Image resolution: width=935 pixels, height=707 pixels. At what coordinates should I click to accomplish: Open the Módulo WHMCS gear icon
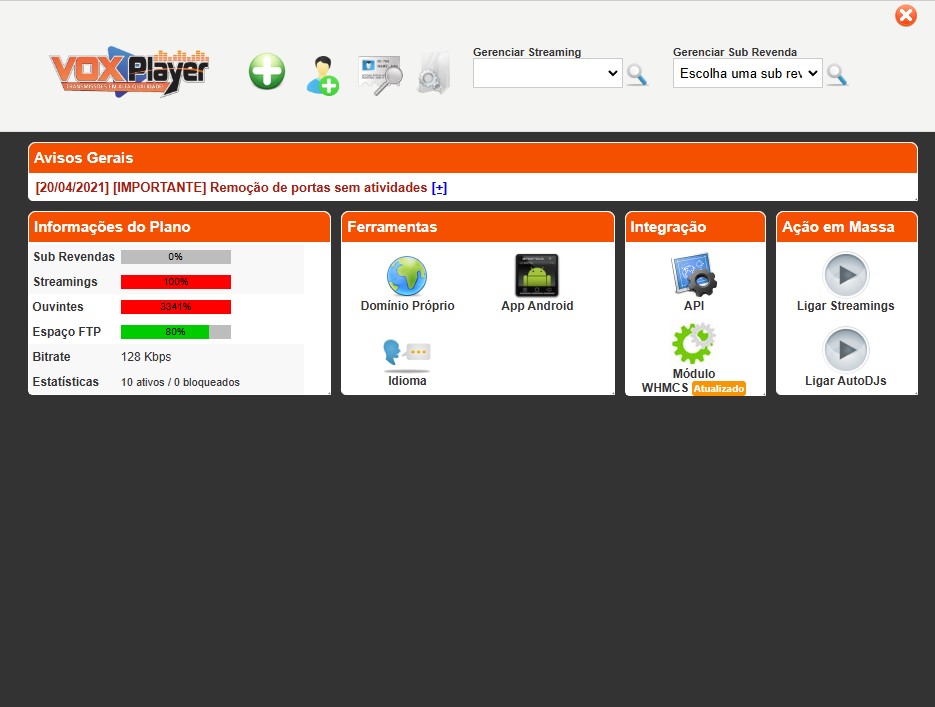pos(694,345)
